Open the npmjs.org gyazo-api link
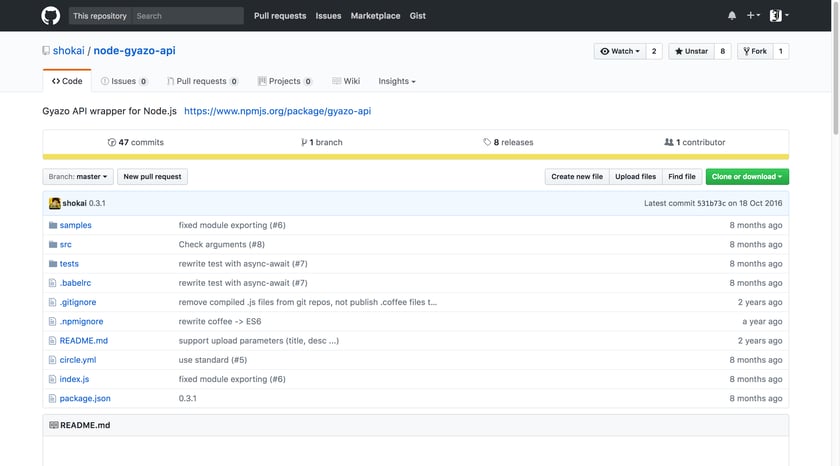This screenshot has height=466, width=840. click(278, 111)
